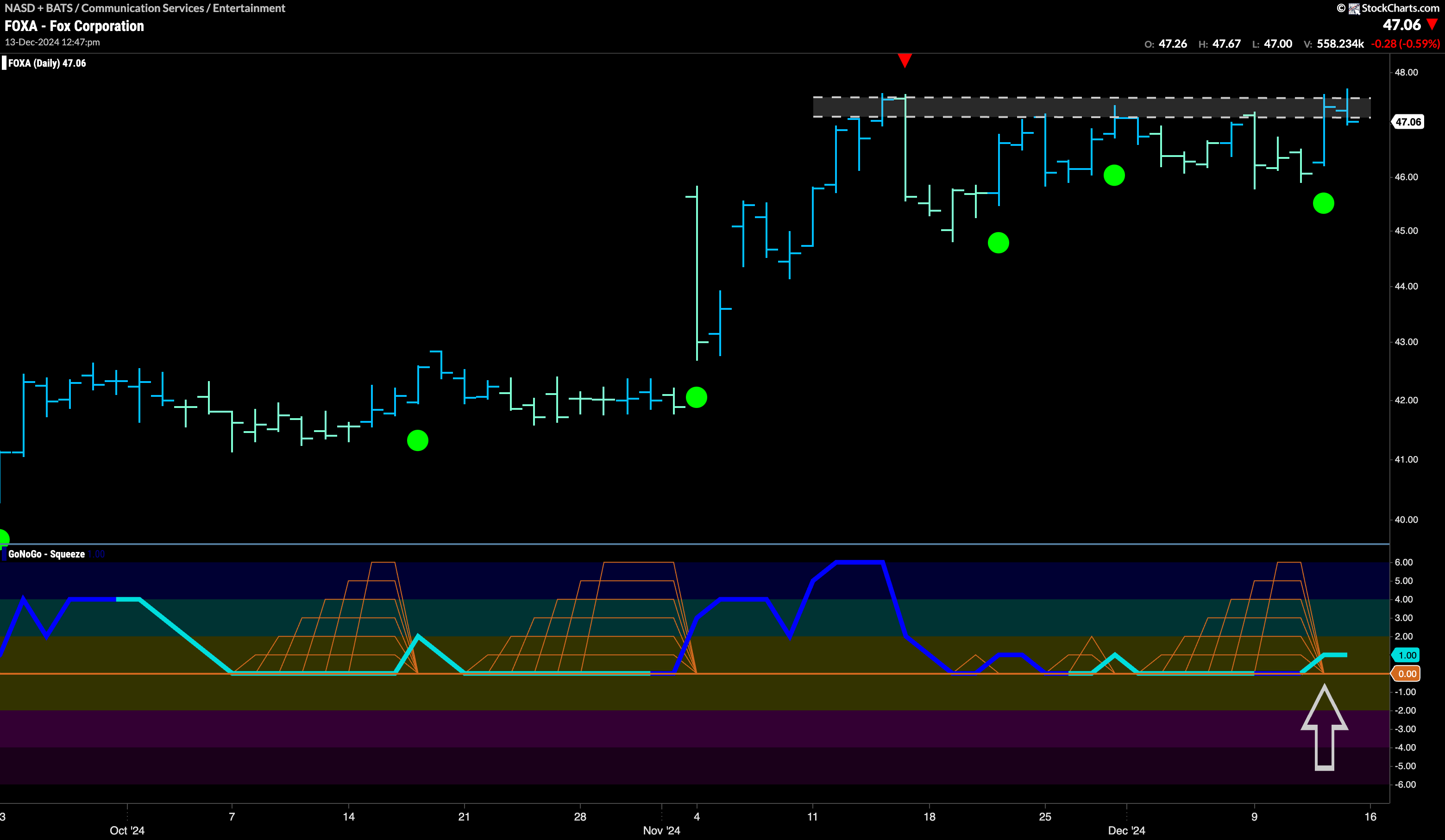Click the latest price bar on Dec 13
This screenshot has height=840, width=1445.
1347,107
